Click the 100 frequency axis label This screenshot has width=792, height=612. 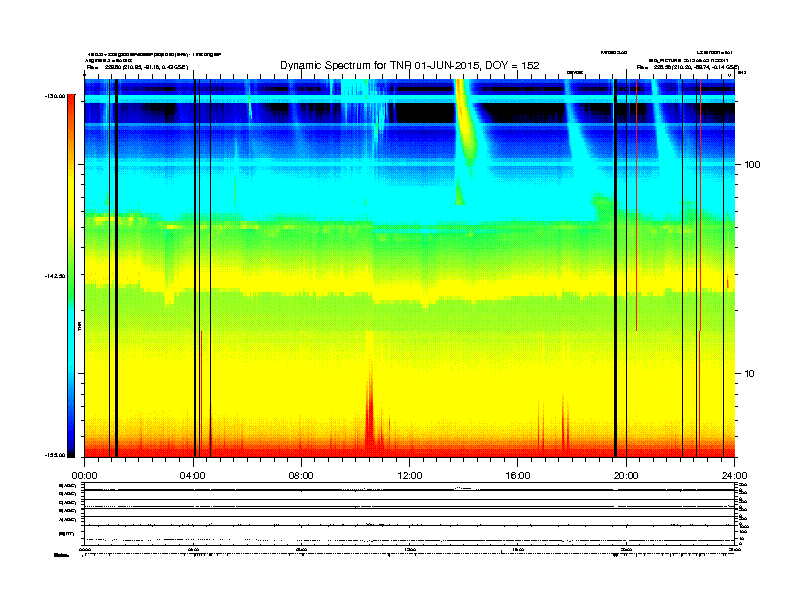pyautogui.click(x=752, y=165)
